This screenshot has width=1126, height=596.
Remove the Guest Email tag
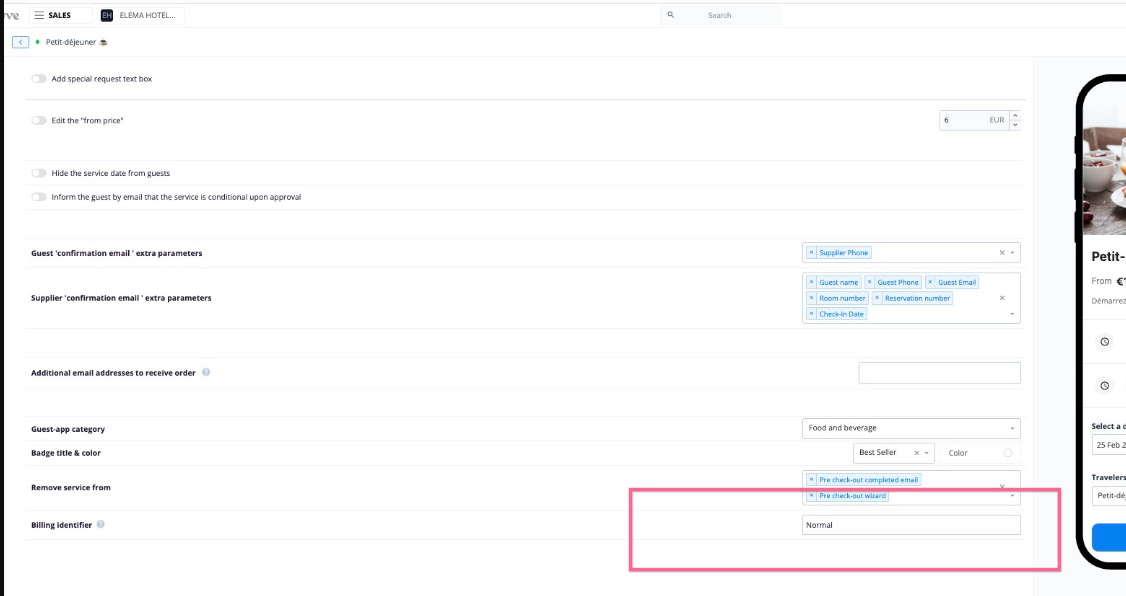[x=930, y=283]
